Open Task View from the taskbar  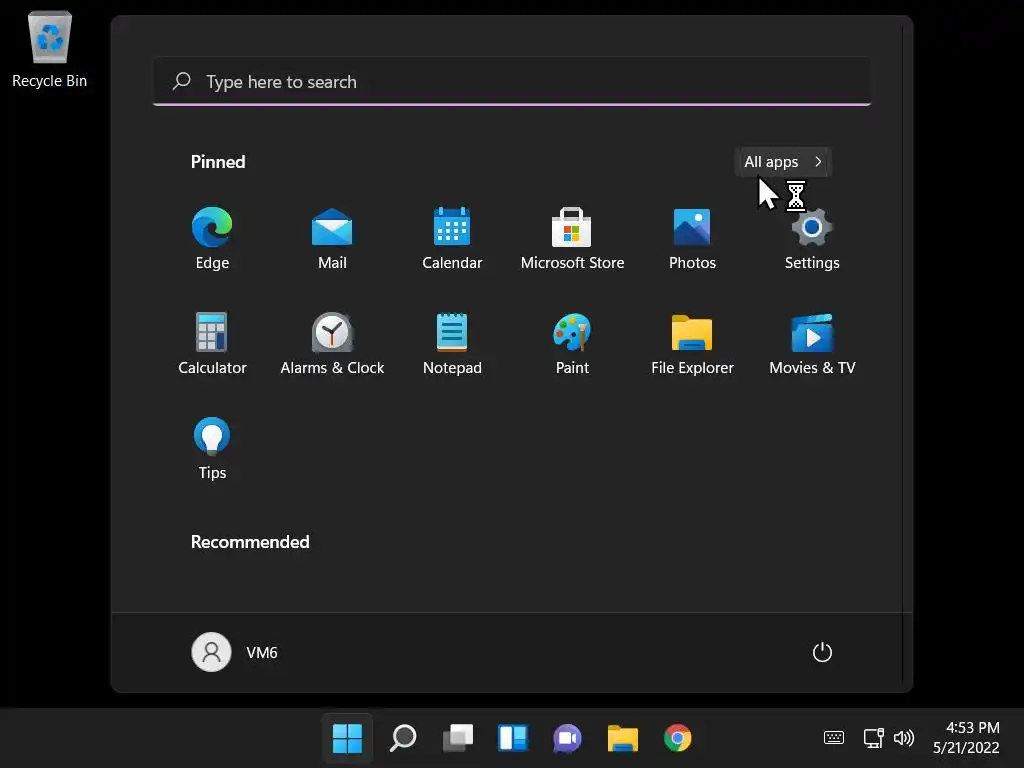[458, 738]
